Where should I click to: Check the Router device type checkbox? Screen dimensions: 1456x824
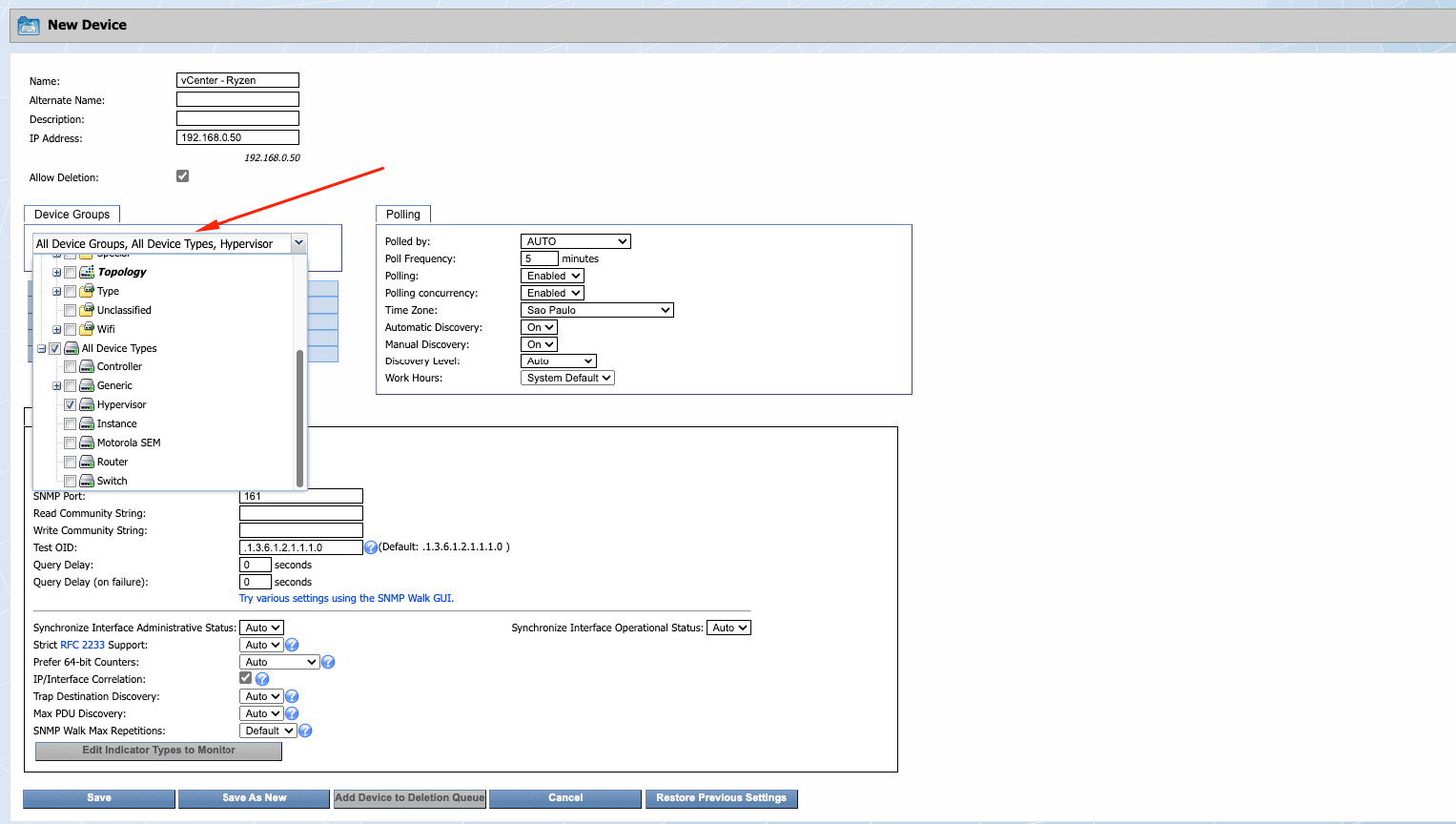pyautogui.click(x=71, y=463)
